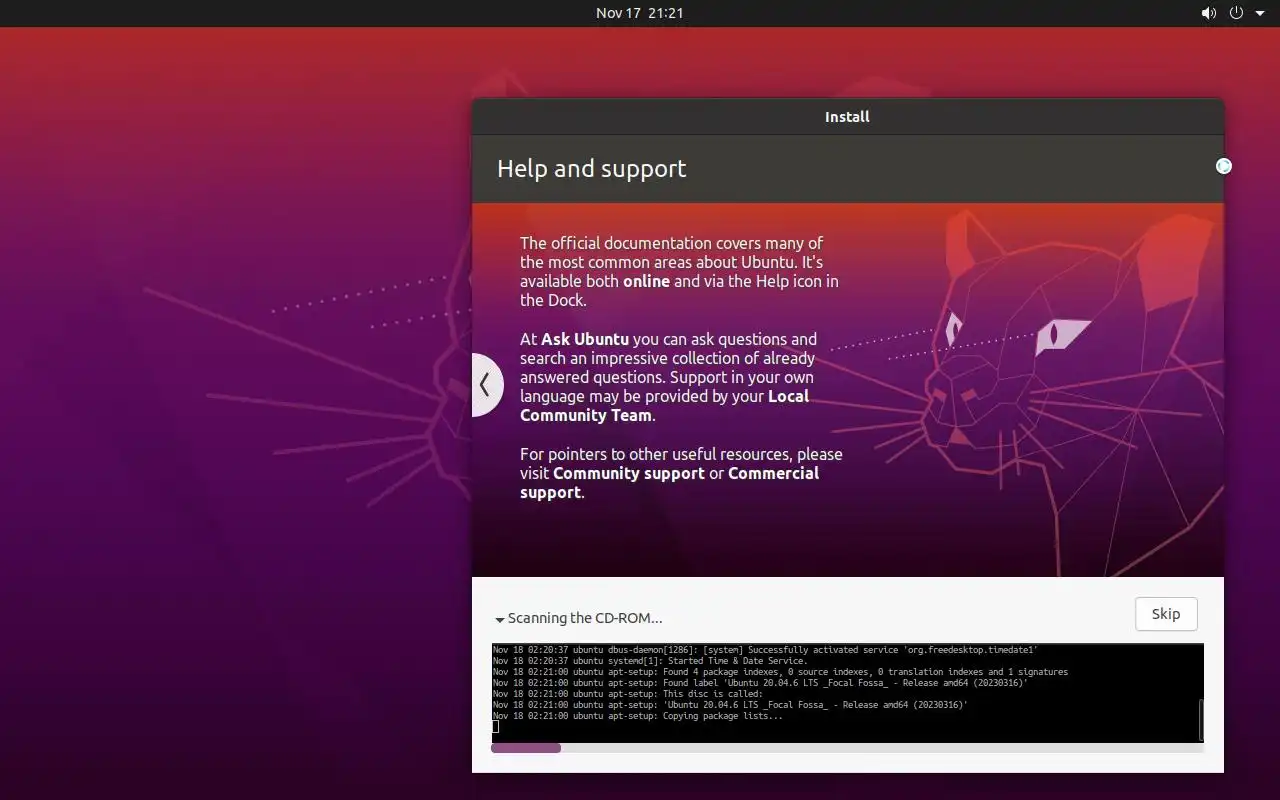
Task: Click the 'Help and support' heading
Action: tap(592, 168)
